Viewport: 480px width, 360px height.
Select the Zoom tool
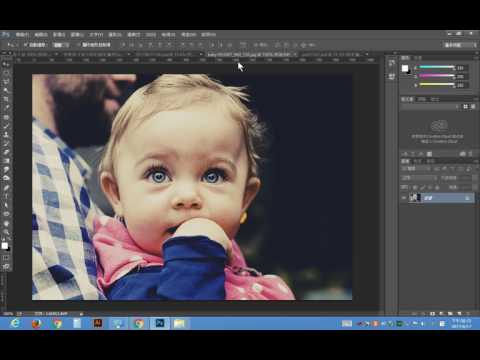(x=6, y=232)
